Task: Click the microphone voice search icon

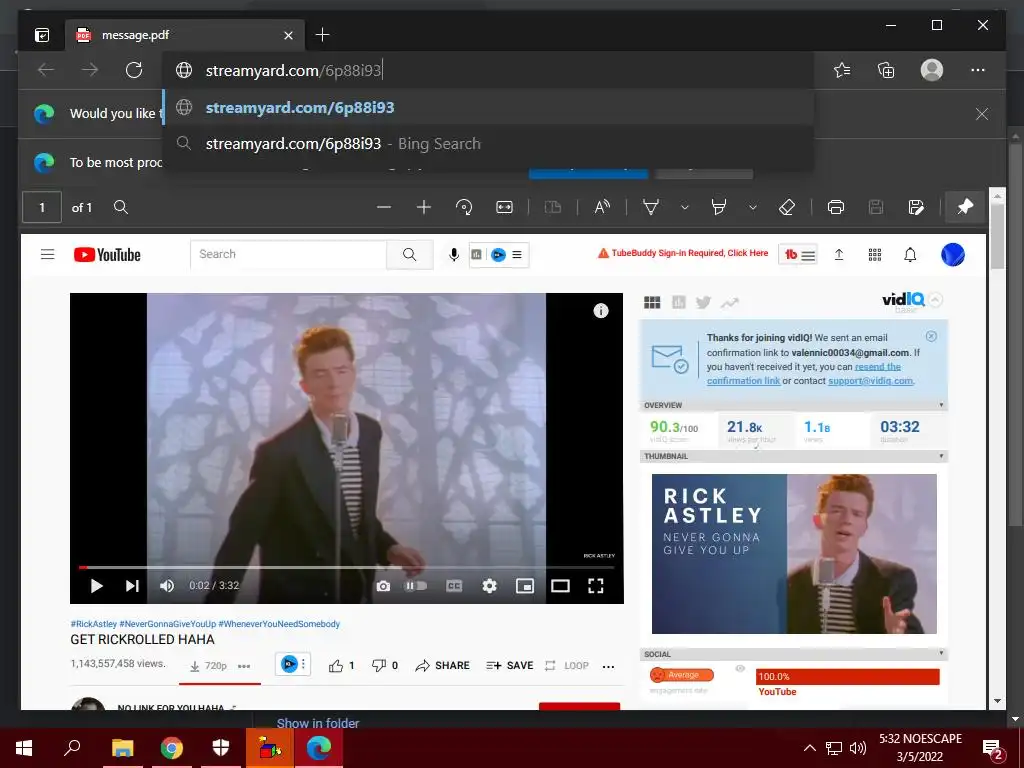Action: pos(453,255)
